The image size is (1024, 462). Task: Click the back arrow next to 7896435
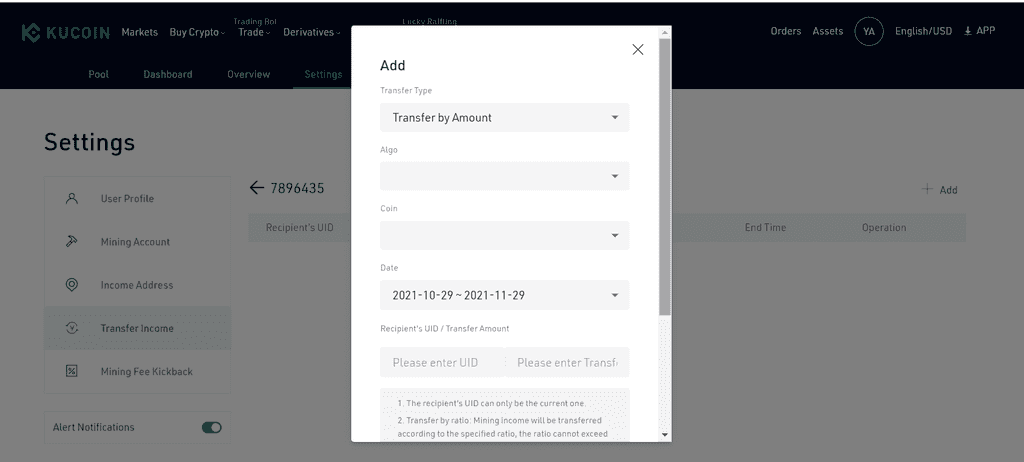[x=256, y=188]
